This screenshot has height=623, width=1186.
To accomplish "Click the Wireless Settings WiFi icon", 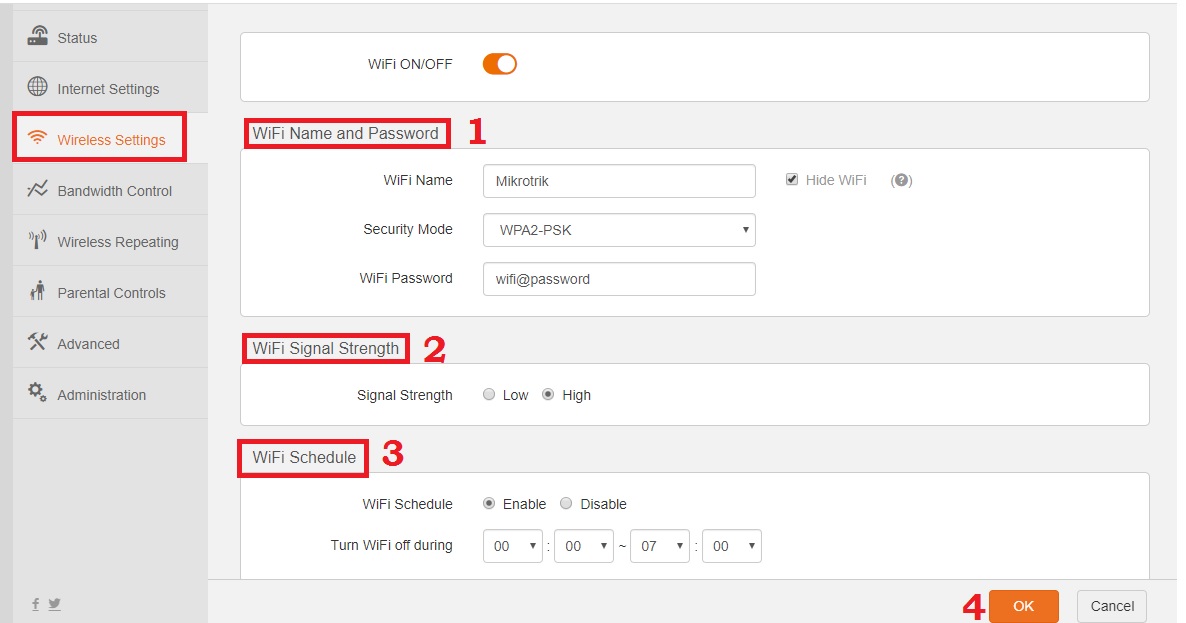I will pyautogui.click(x=37, y=138).
